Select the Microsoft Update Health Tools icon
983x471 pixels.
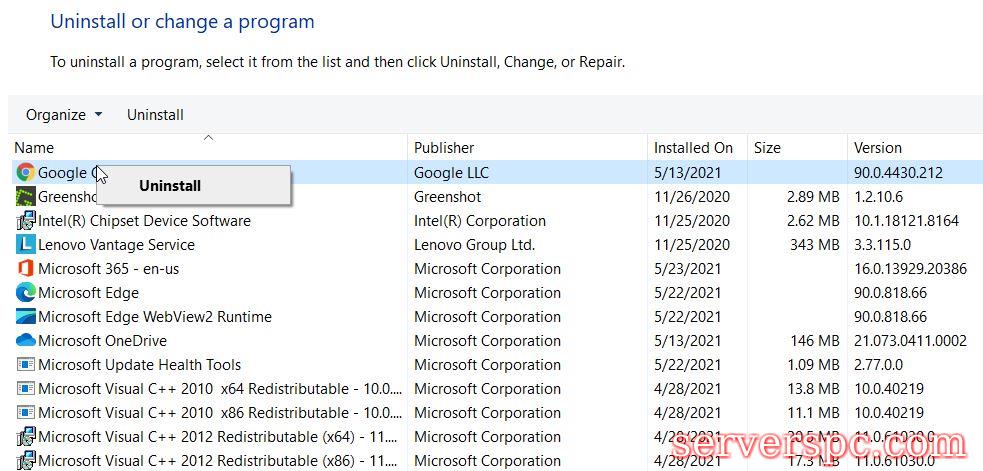point(26,365)
